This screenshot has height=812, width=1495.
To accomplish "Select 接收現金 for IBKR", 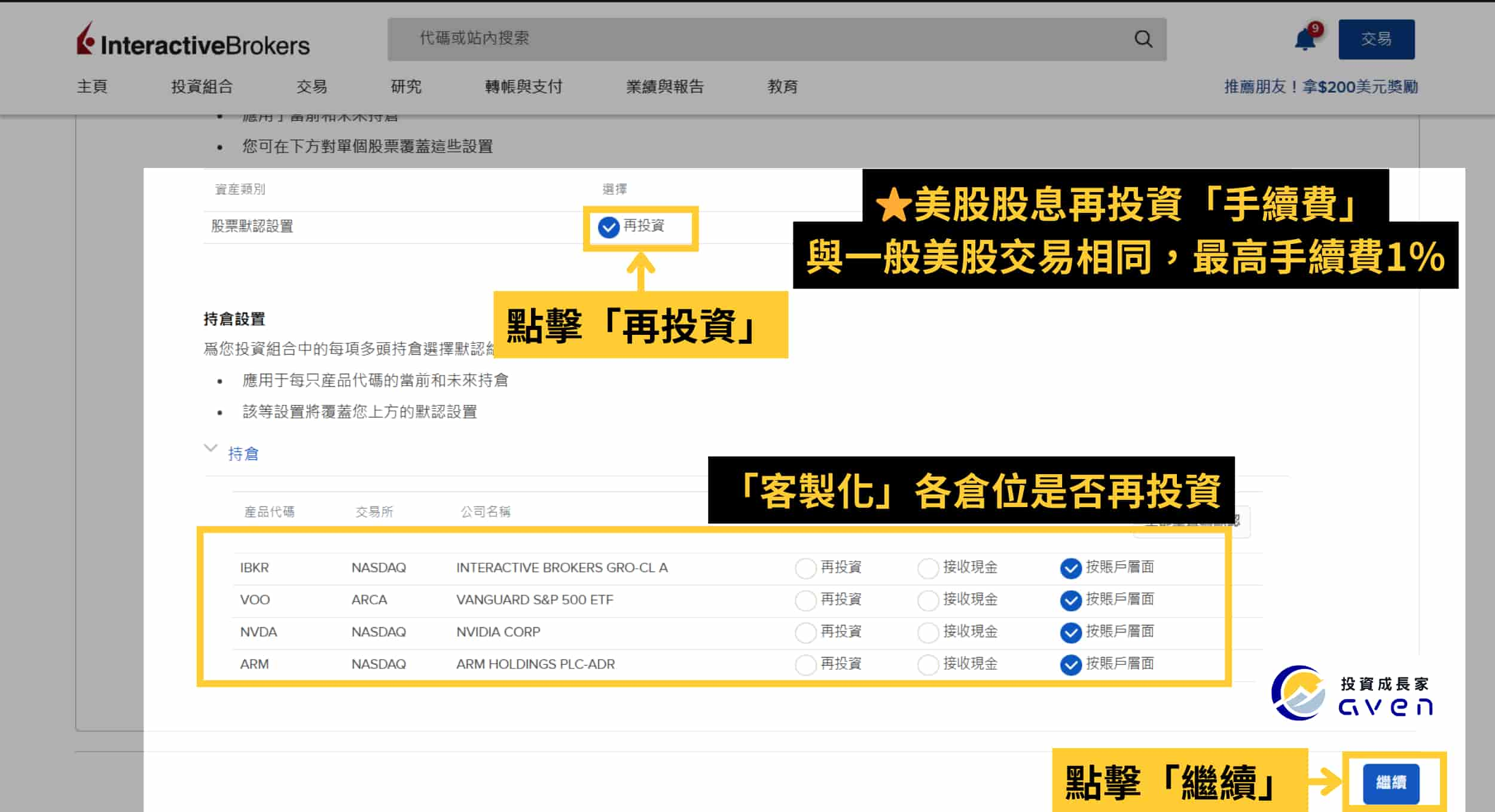I will (927, 567).
